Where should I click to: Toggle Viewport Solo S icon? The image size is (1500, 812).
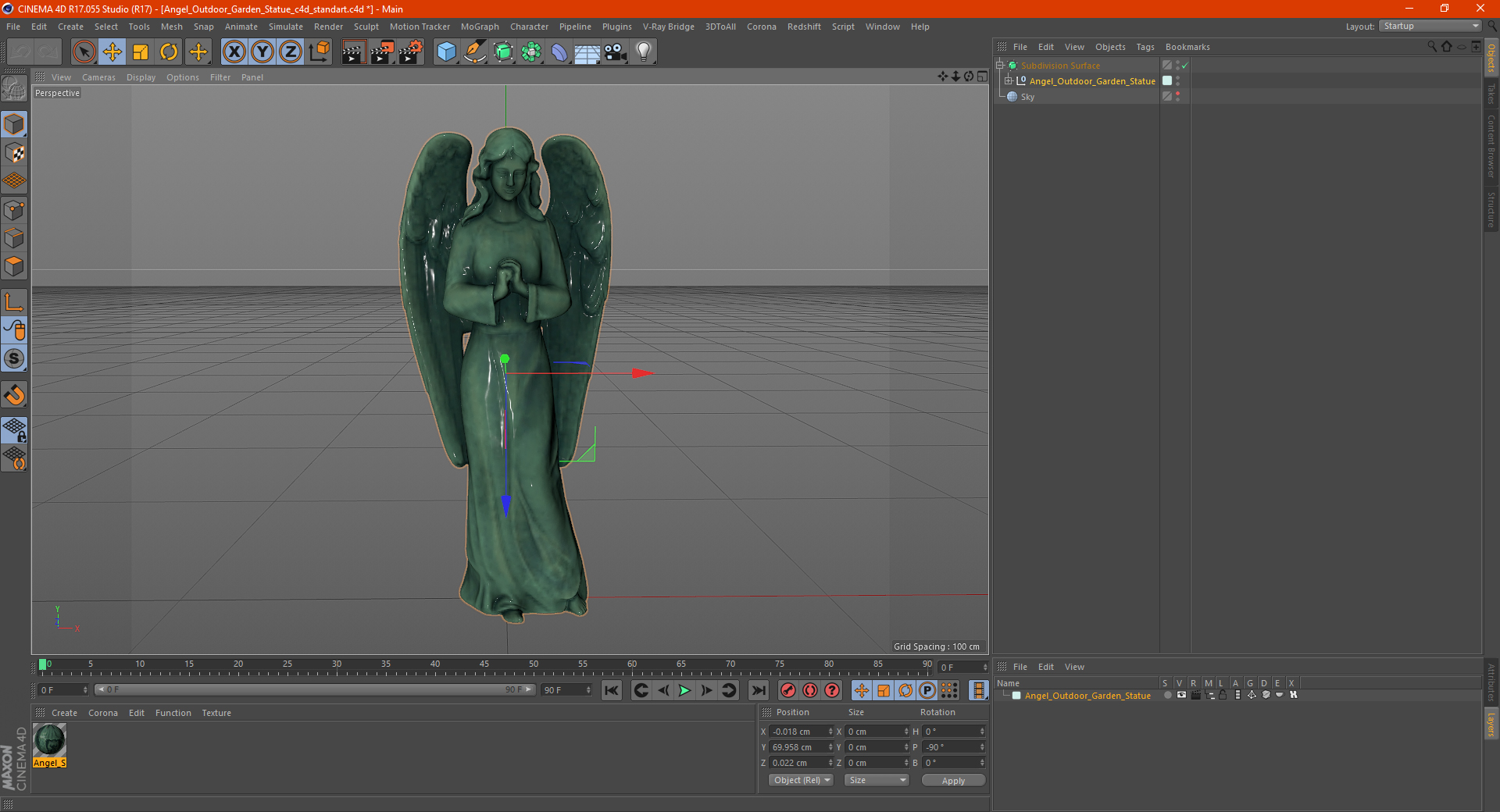15,359
